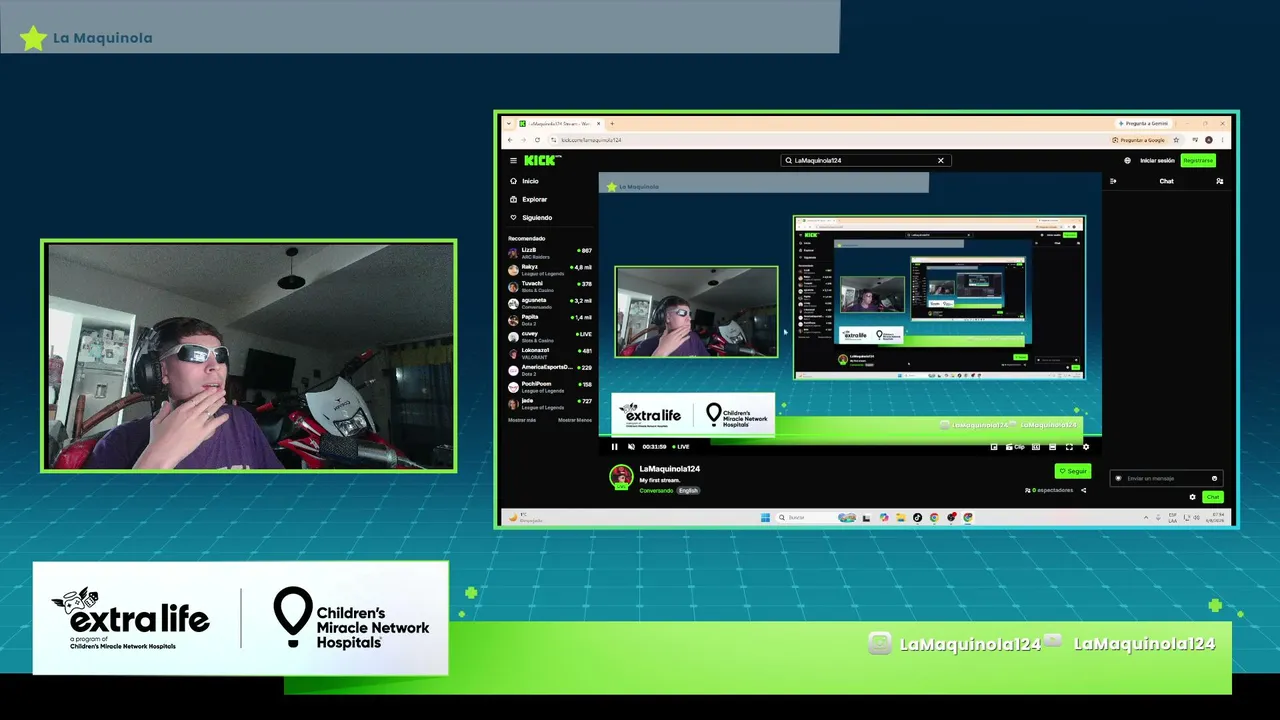Open chat settings gear
Screen dimensions: 1280x720
1192,497
